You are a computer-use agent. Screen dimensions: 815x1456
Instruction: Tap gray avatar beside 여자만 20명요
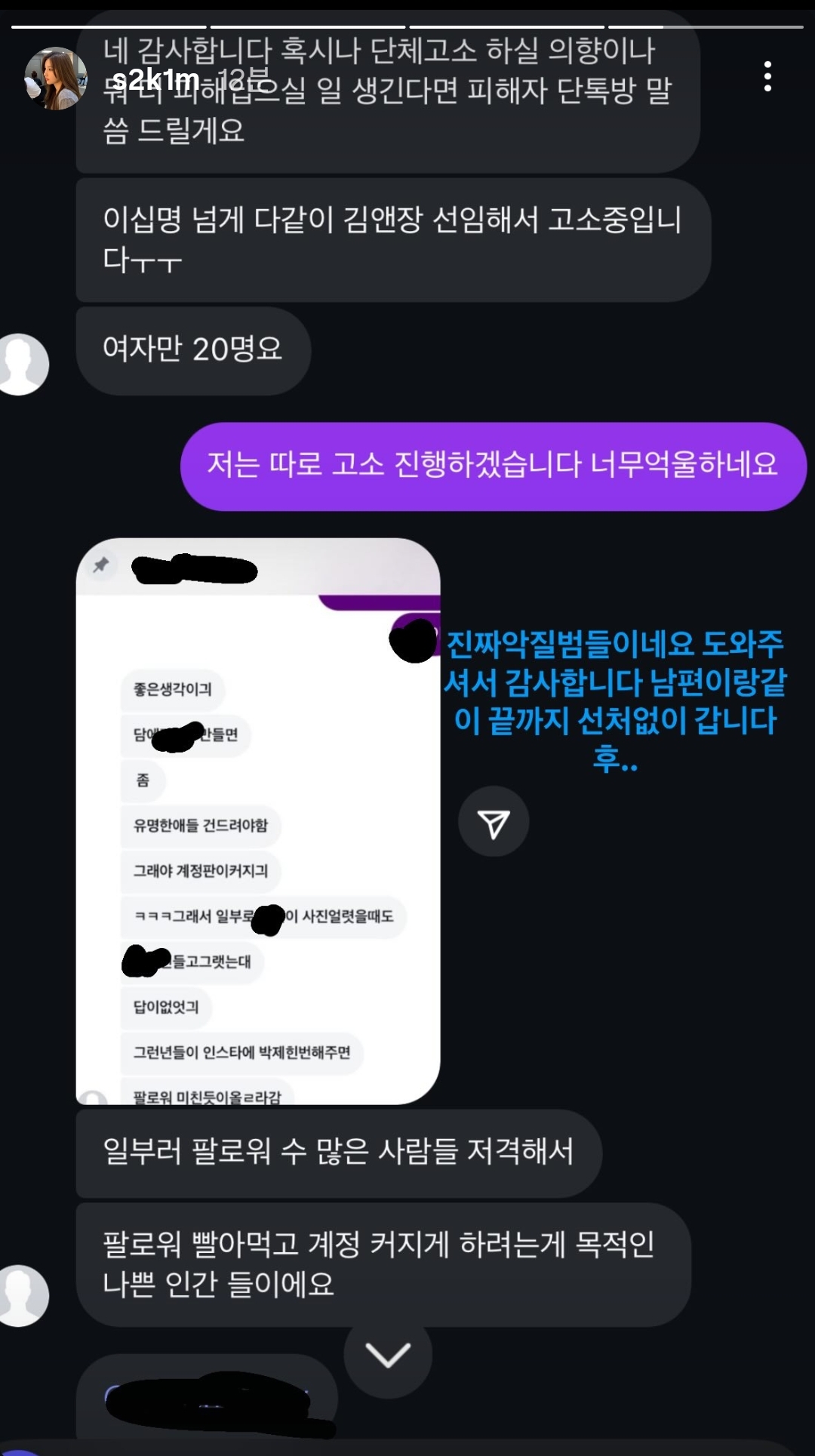click(23, 364)
